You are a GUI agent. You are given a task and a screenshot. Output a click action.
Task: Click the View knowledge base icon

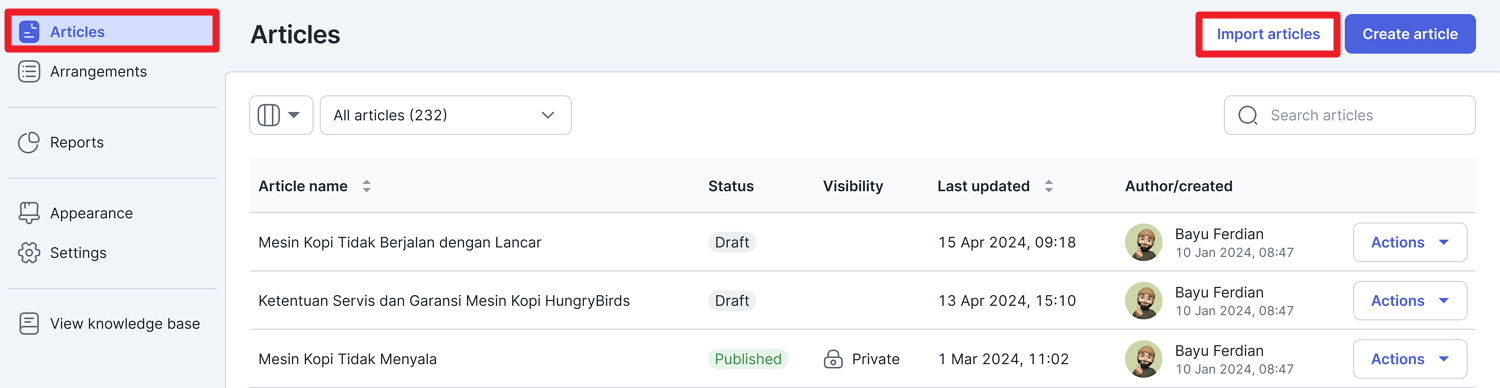pos(29,324)
